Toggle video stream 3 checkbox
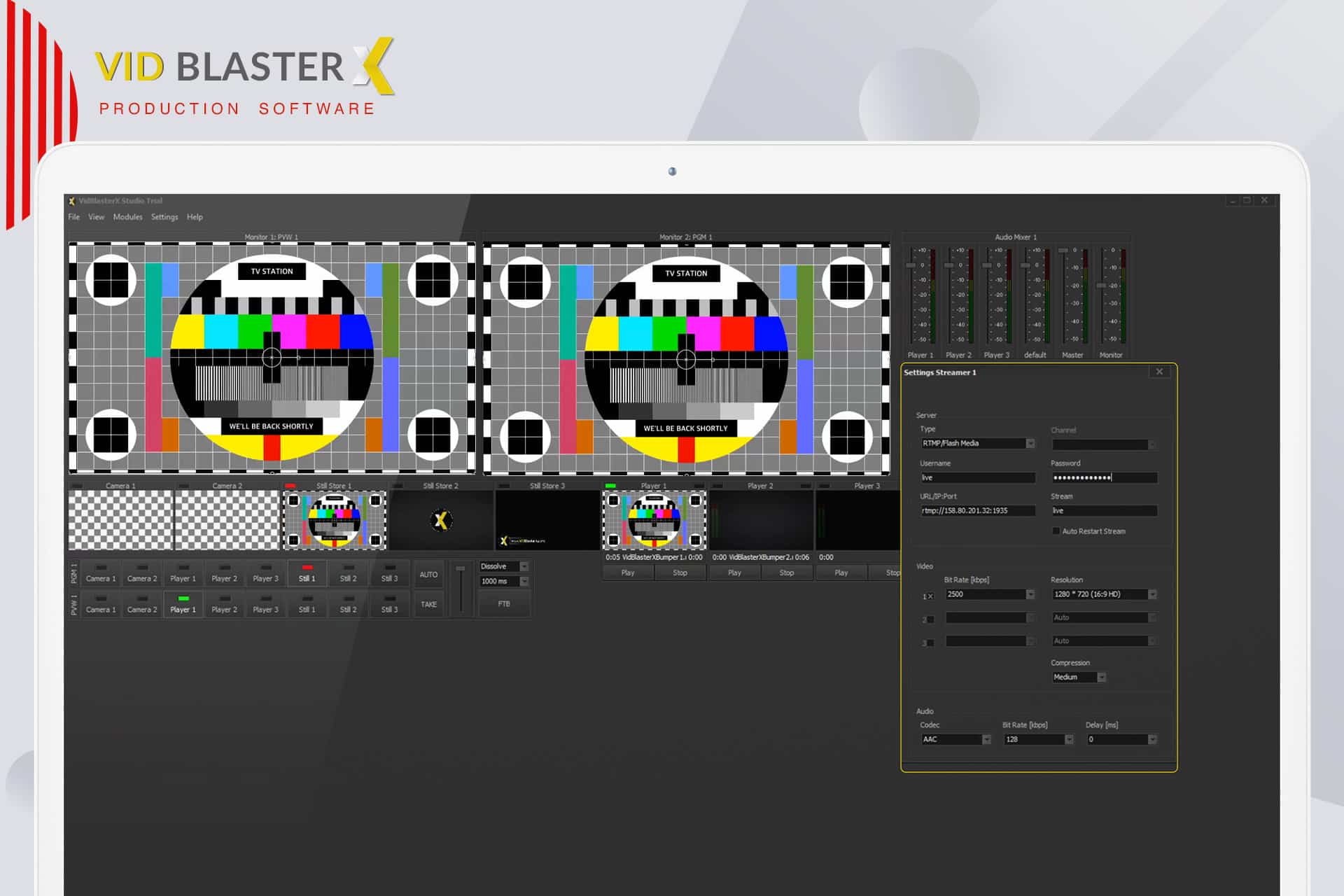 point(930,643)
